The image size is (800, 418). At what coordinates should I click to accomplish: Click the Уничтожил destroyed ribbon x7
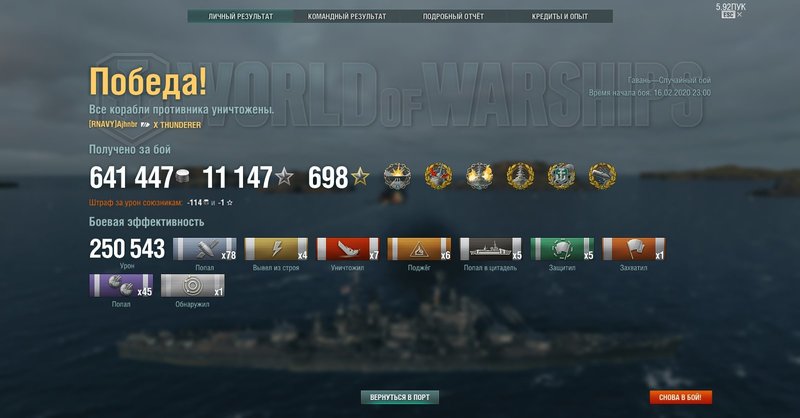(348, 249)
